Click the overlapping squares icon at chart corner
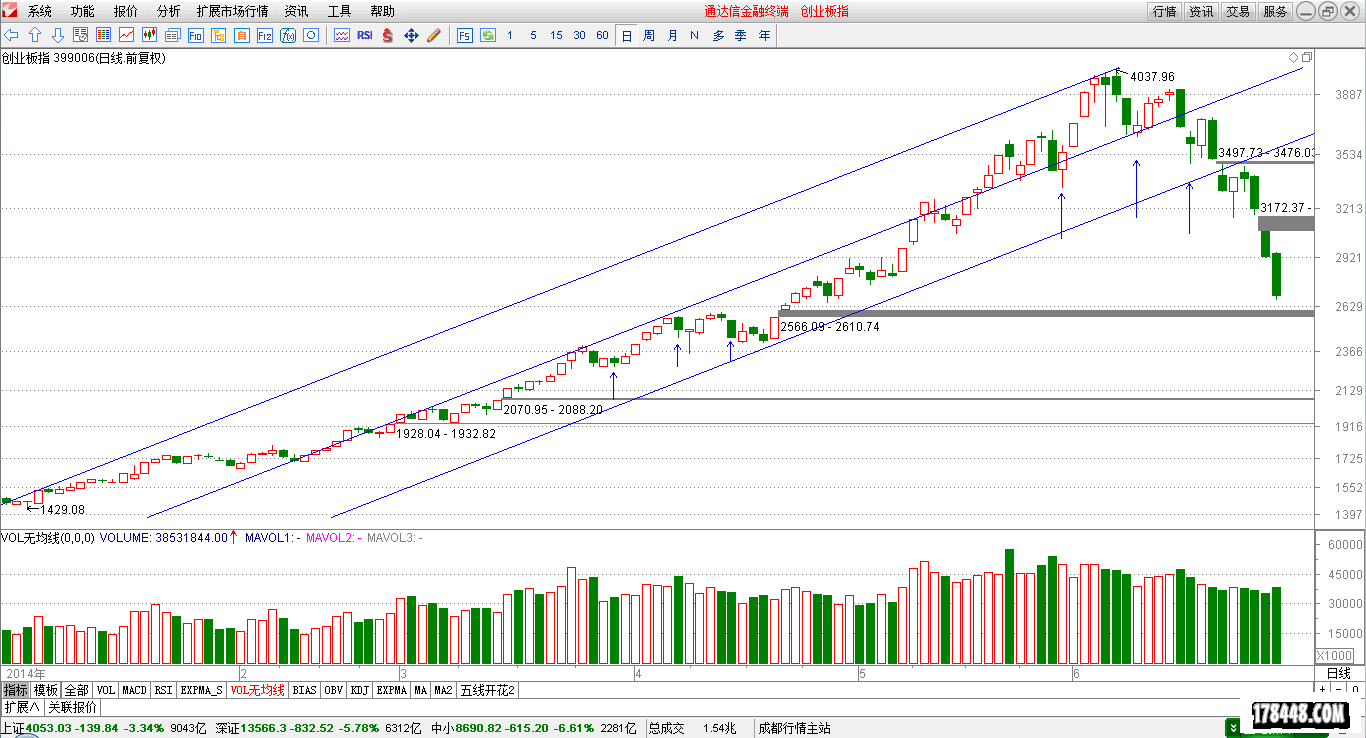This screenshot has height=738, width=1366. tap(1306, 57)
